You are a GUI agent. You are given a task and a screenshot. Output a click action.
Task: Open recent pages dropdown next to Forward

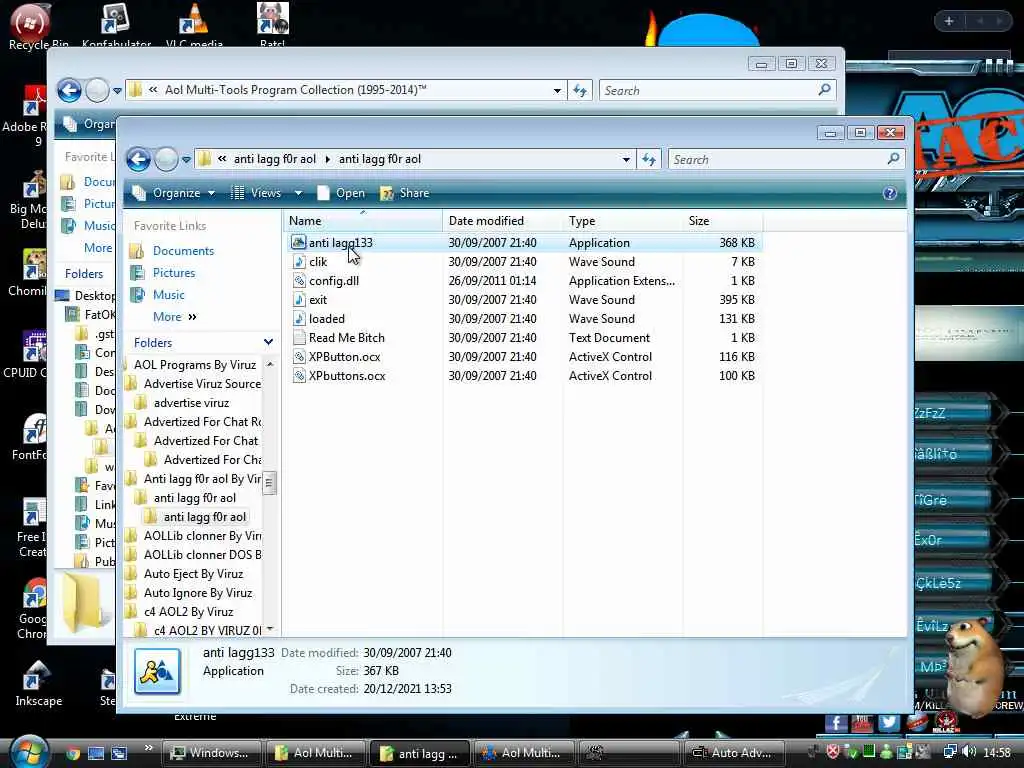(x=186, y=159)
